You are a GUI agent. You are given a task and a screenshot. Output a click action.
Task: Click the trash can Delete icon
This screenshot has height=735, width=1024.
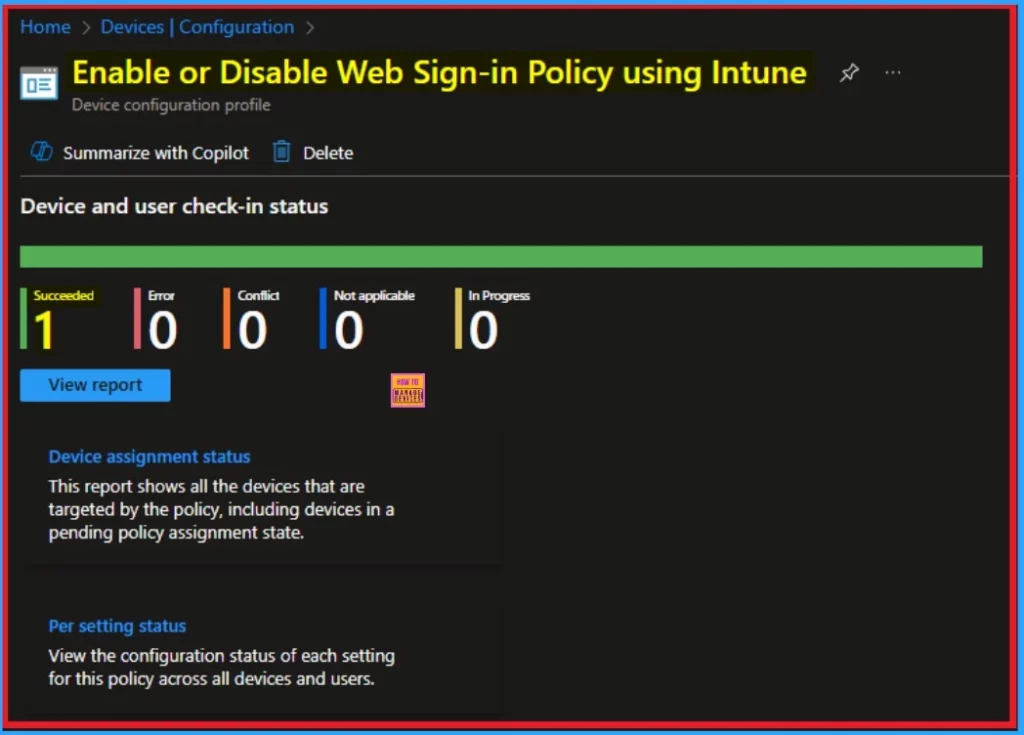(x=281, y=152)
